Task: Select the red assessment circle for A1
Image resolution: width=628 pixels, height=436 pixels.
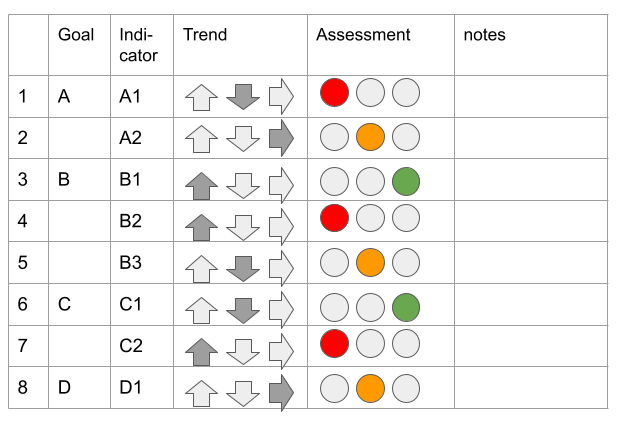Action: [x=334, y=94]
